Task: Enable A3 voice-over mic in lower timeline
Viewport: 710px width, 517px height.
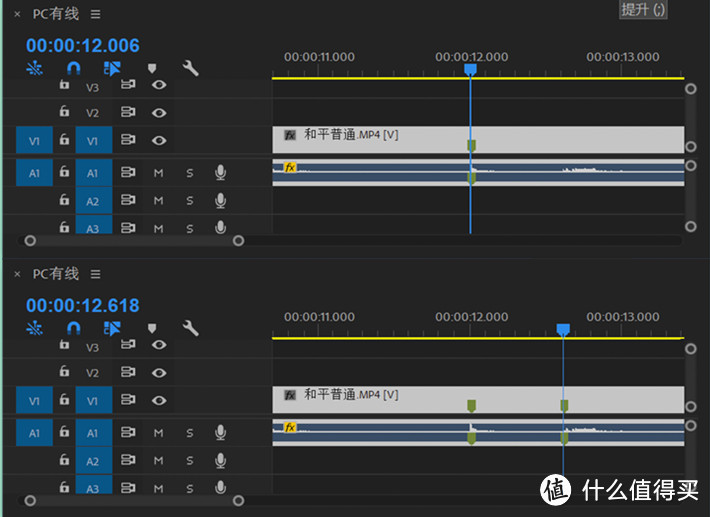Action: pos(221,487)
